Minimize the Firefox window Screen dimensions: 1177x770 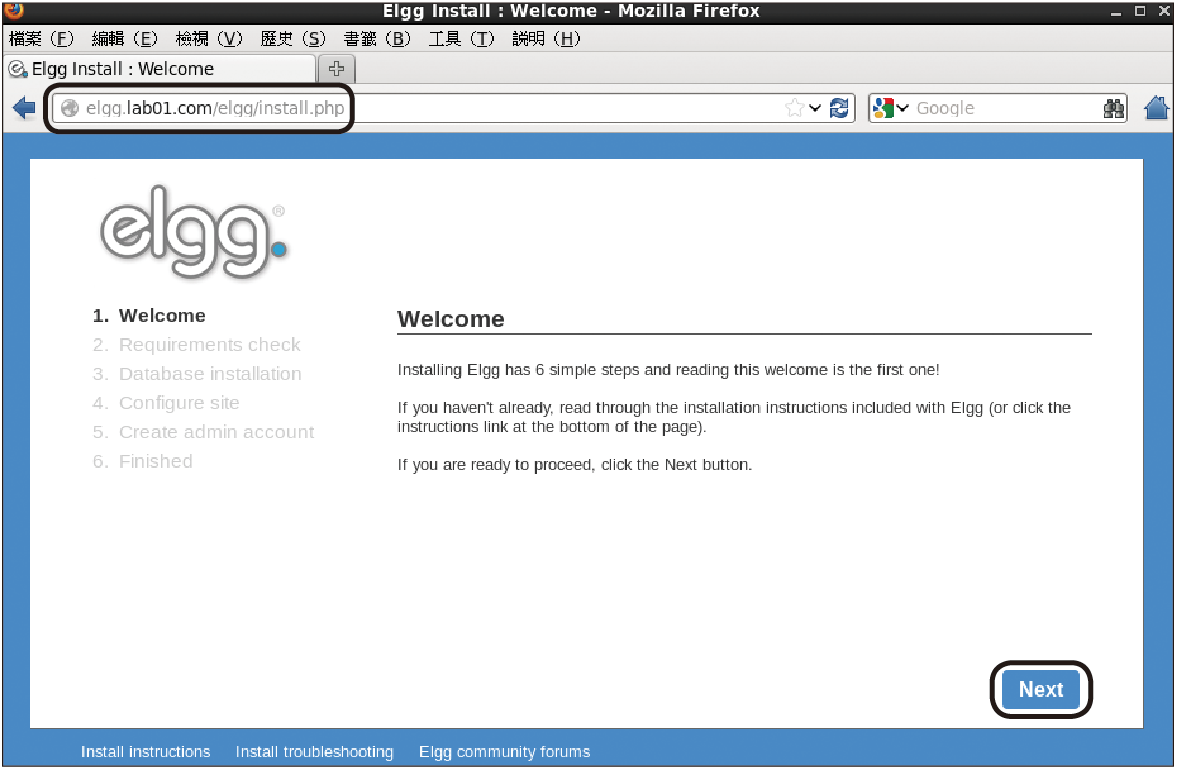tap(1116, 12)
